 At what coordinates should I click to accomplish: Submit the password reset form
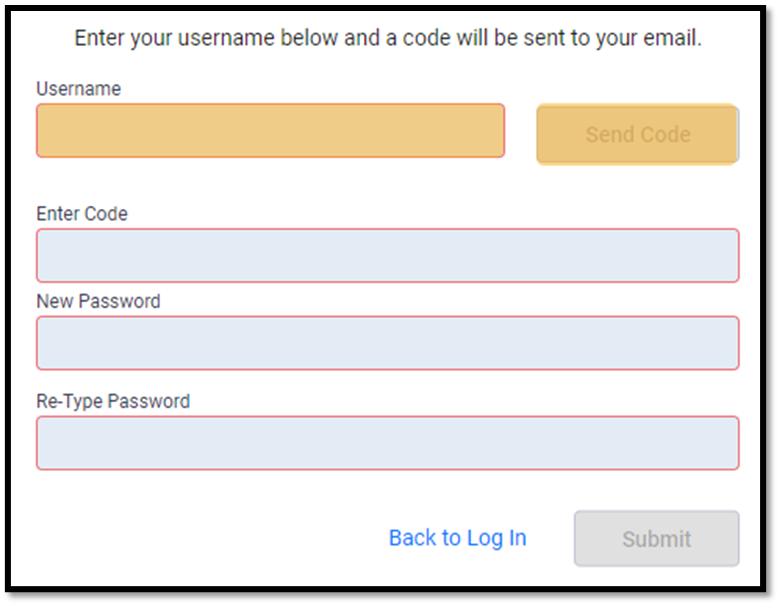click(656, 539)
